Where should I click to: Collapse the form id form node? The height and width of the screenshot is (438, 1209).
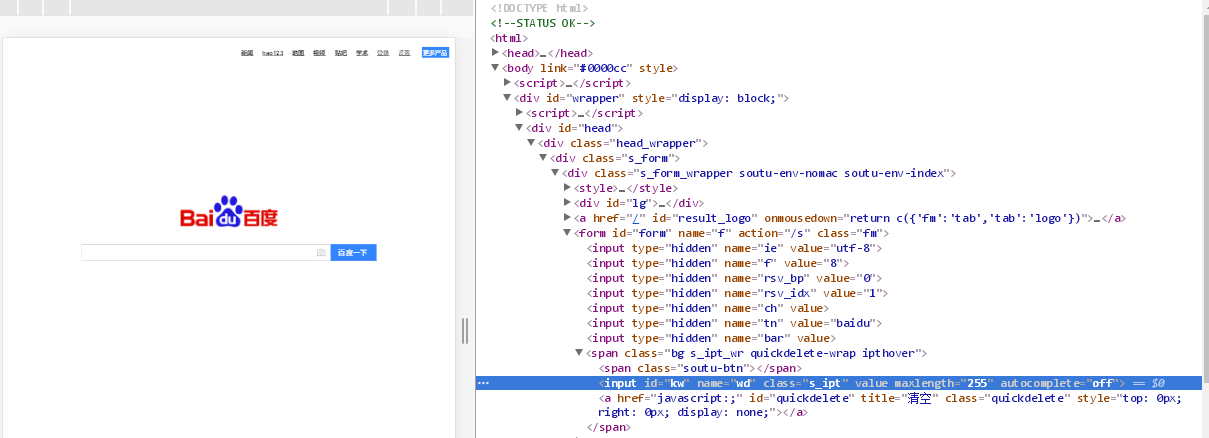pos(568,233)
